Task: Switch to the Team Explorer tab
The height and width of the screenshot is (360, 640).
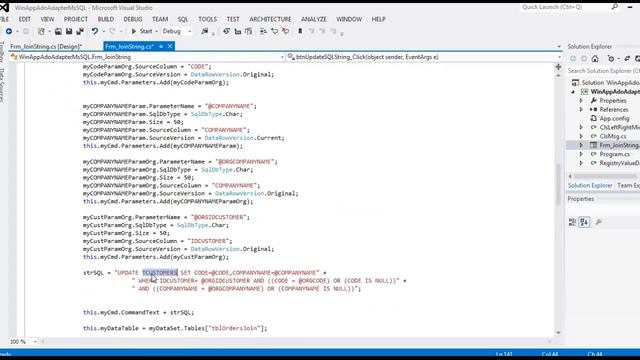Action: tap(628, 186)
